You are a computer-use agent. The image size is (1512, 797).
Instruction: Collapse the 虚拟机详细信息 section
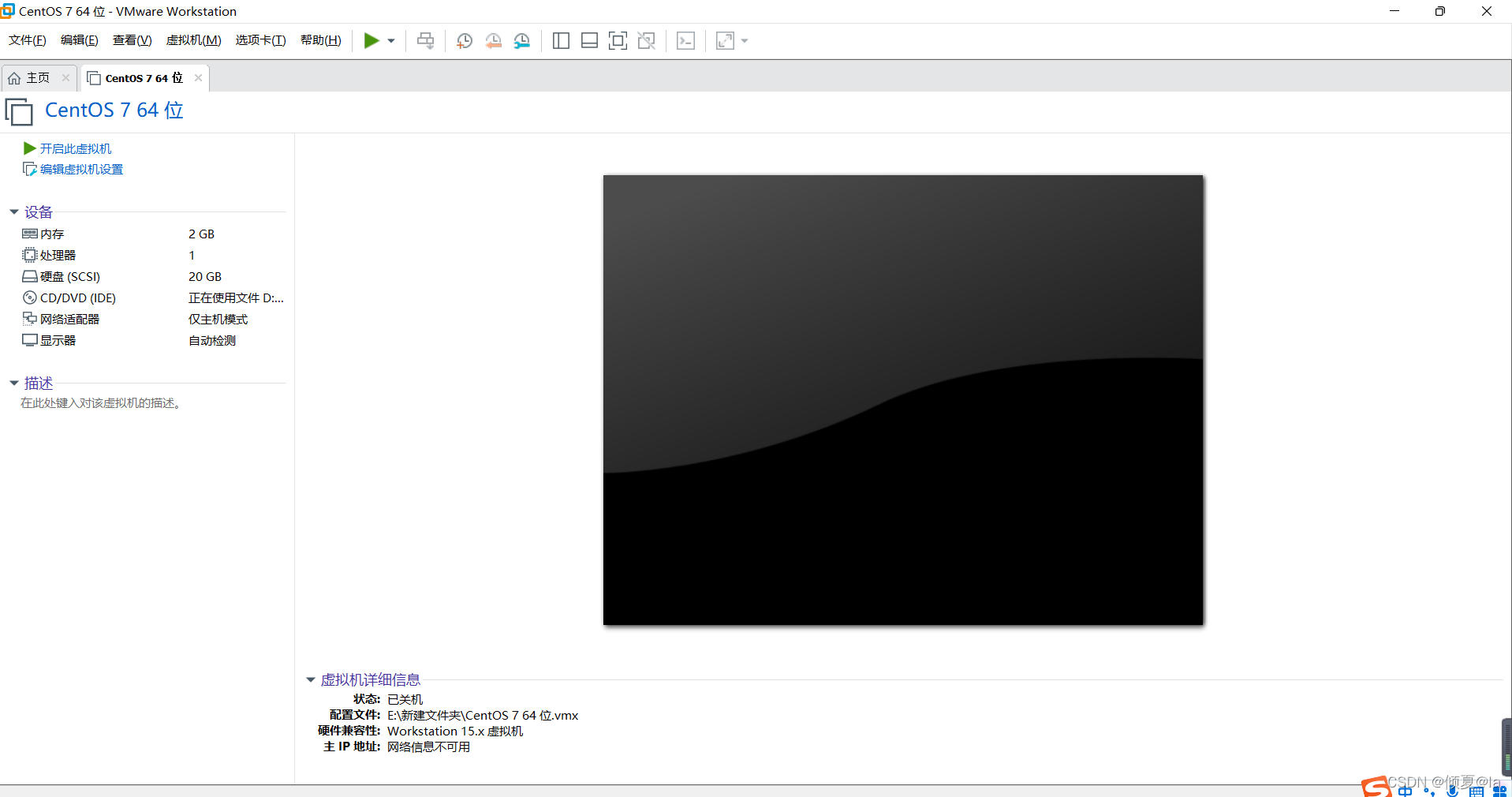311,679
